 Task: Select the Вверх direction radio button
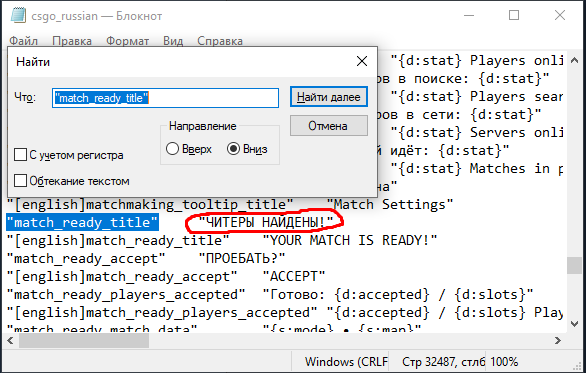point(172,149)
